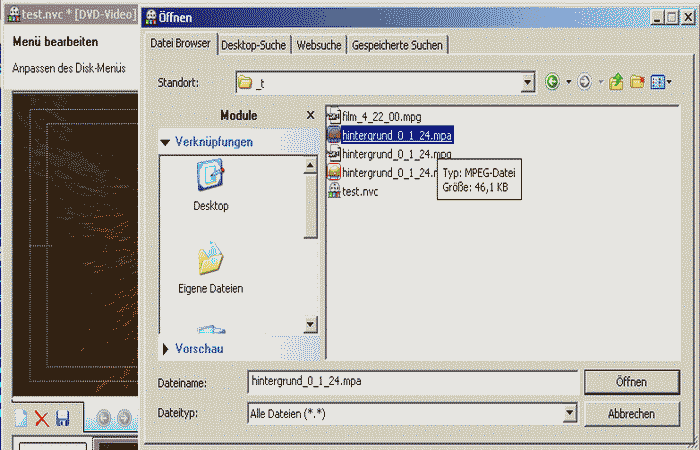The height and width of the screenshot is (450, 700).
Task: Select the Gespeicherte Suchen tab
Action: (397, 45)
